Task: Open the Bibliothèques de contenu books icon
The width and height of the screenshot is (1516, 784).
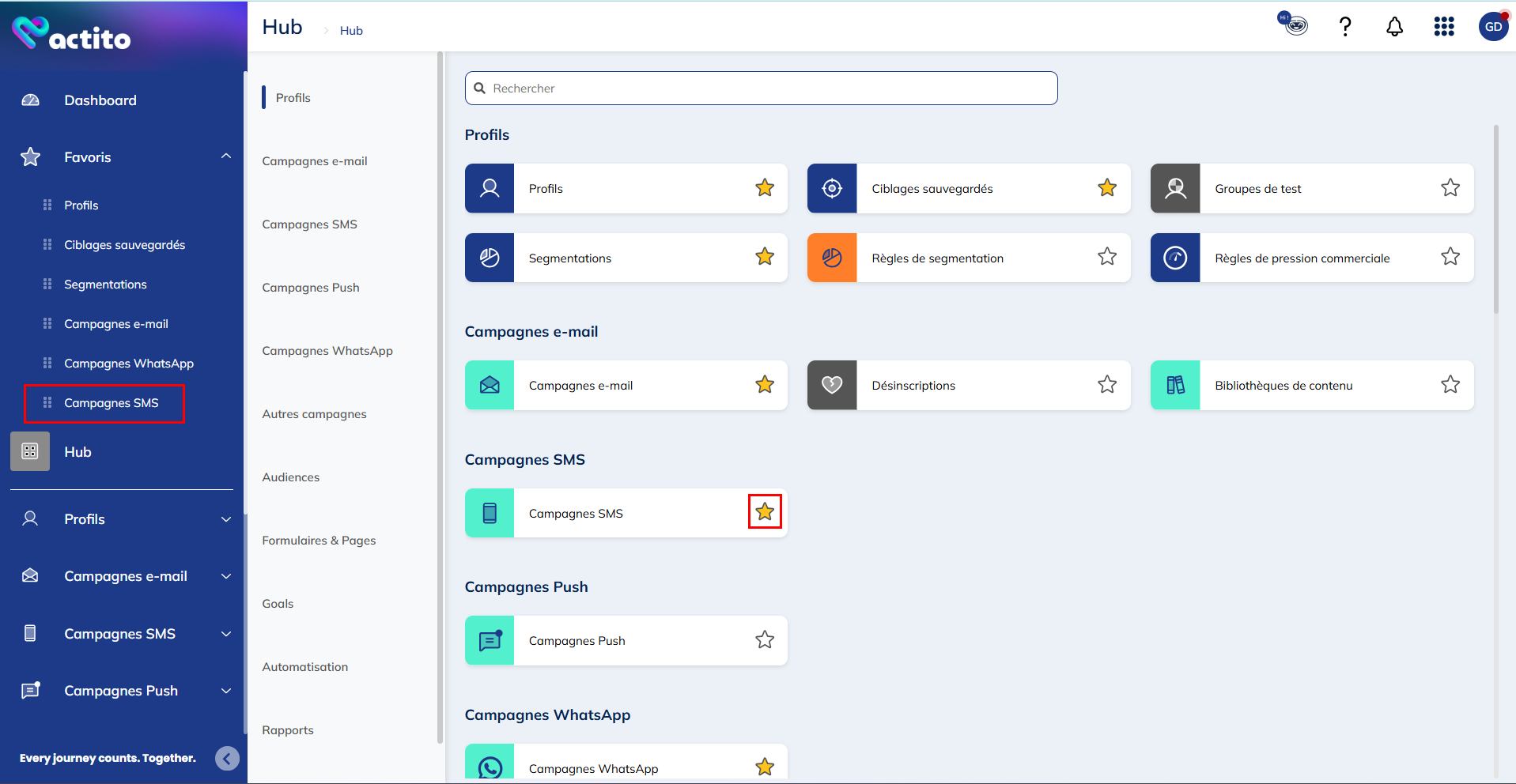Action: (1175, 385)
